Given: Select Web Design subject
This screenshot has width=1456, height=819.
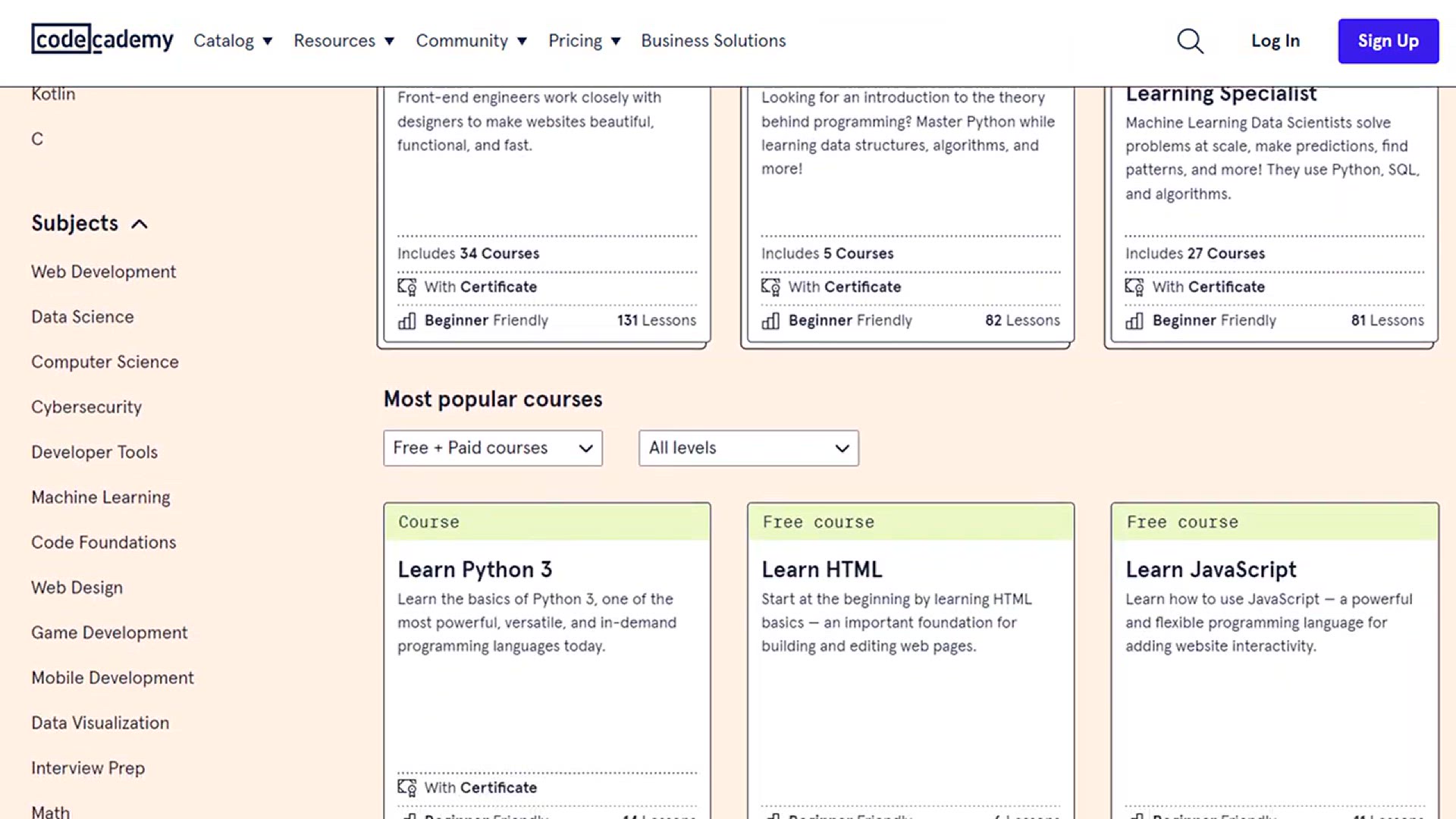Looking at the screenshot, I should pyautogui.click(x=77, y=588).
